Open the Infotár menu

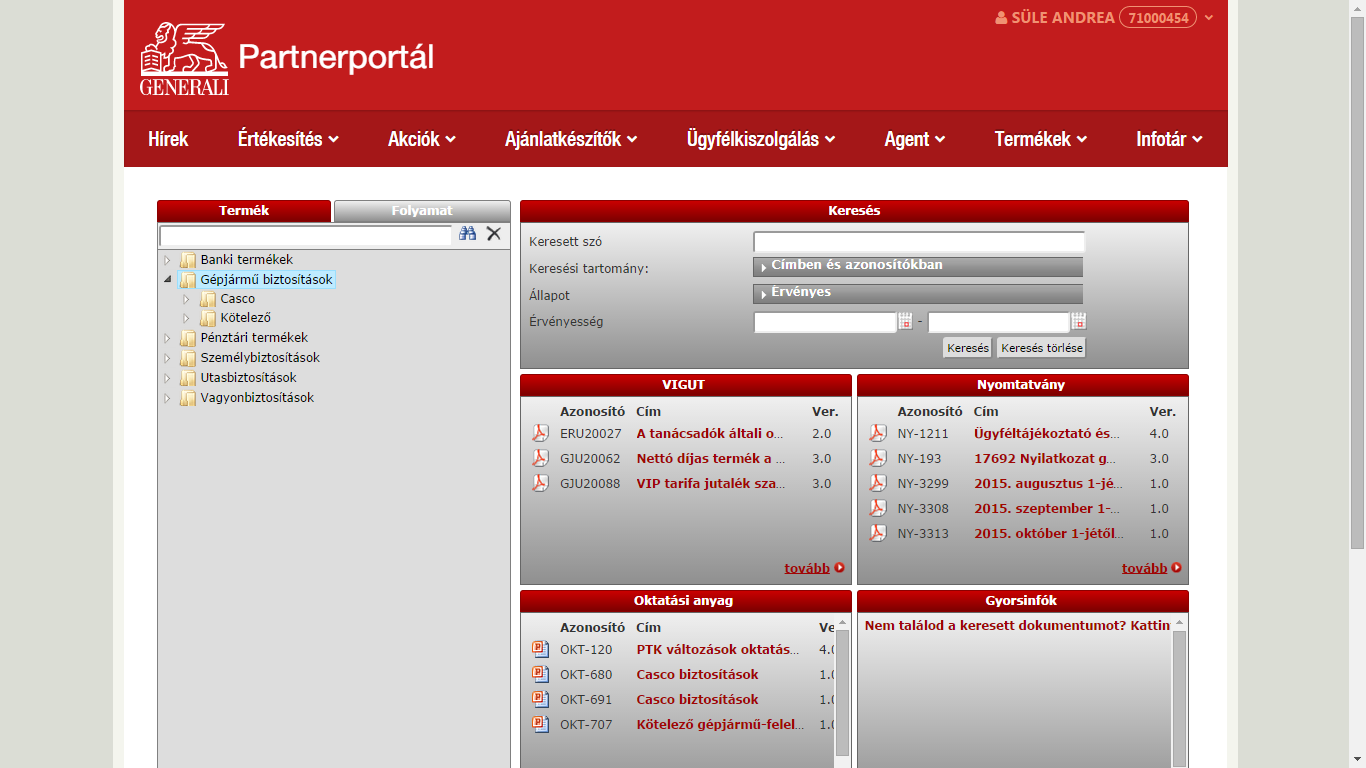(x=1170, y=139)
